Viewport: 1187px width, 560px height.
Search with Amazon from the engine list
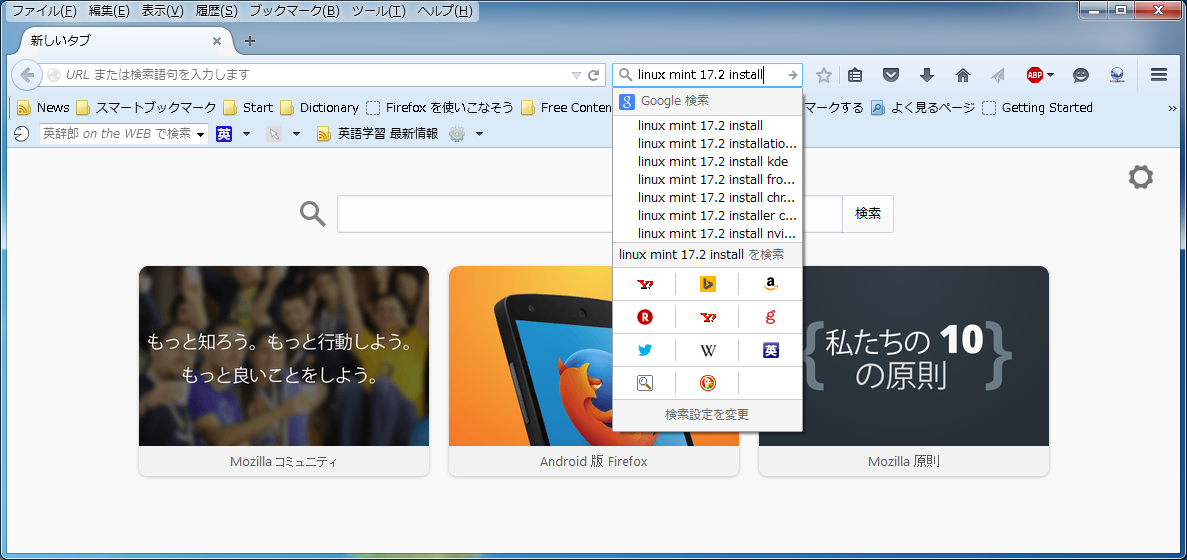(771, 285)
